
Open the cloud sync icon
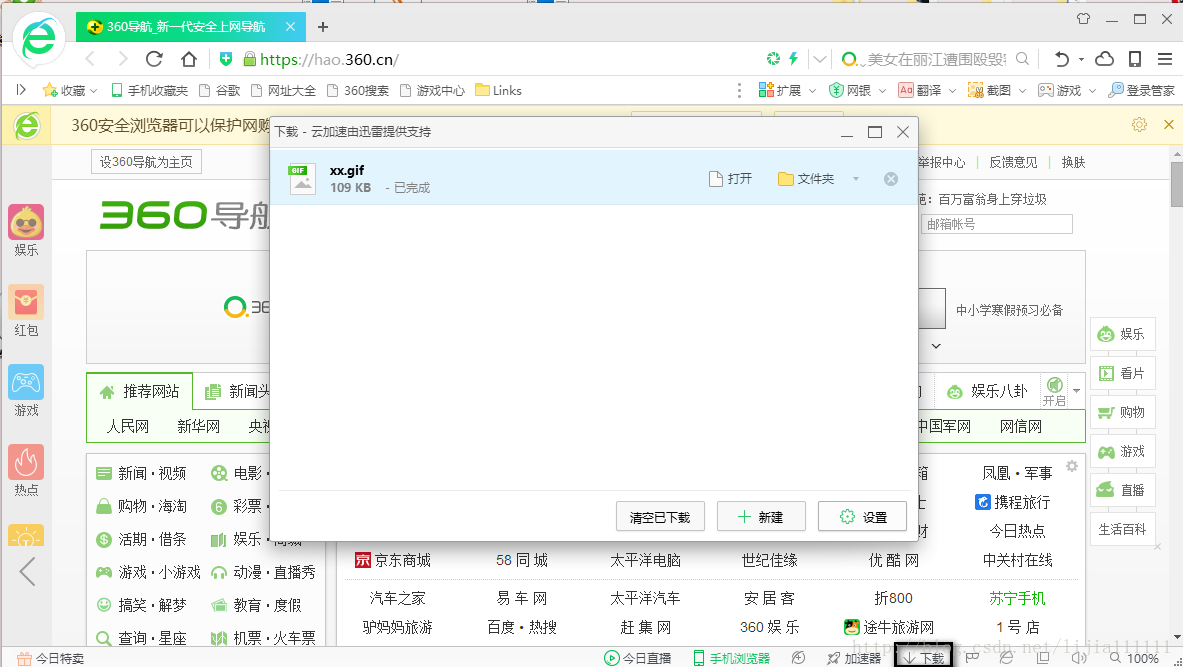(1105, 59)
